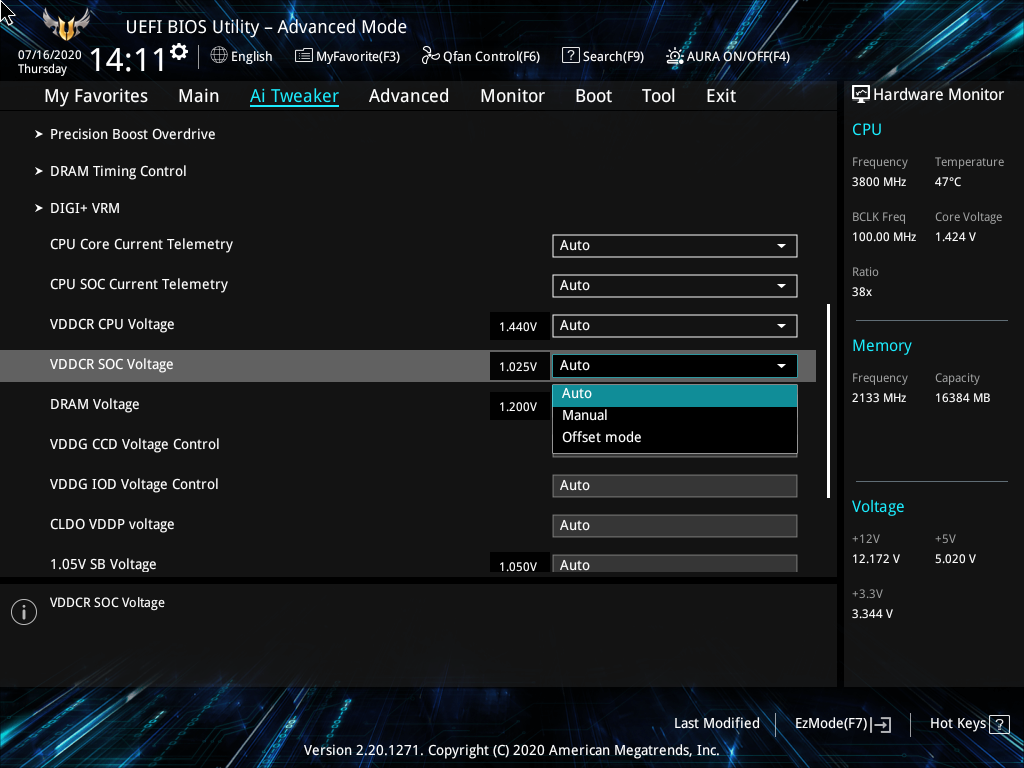Open CPU Core Current Telemetry dropdown
Screen dimensions: 1024x768
click(675, 246)
